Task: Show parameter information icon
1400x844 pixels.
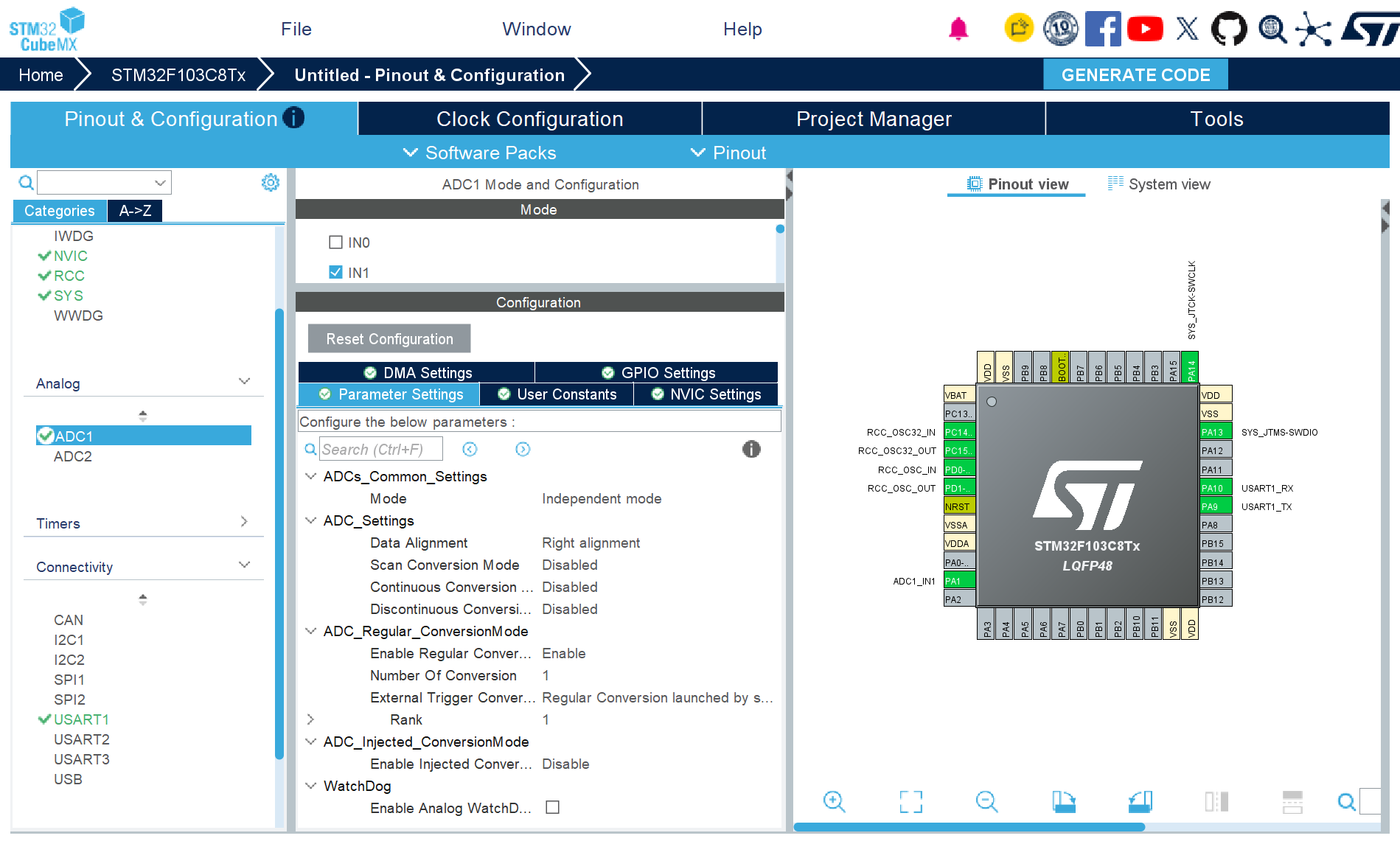Action: 751,449
